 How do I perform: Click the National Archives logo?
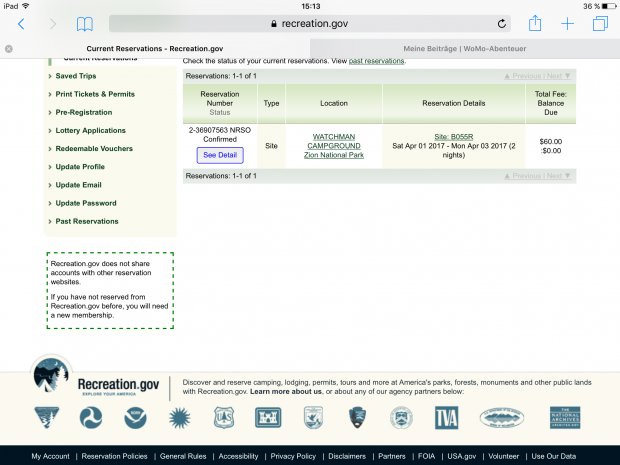point(565,418)
